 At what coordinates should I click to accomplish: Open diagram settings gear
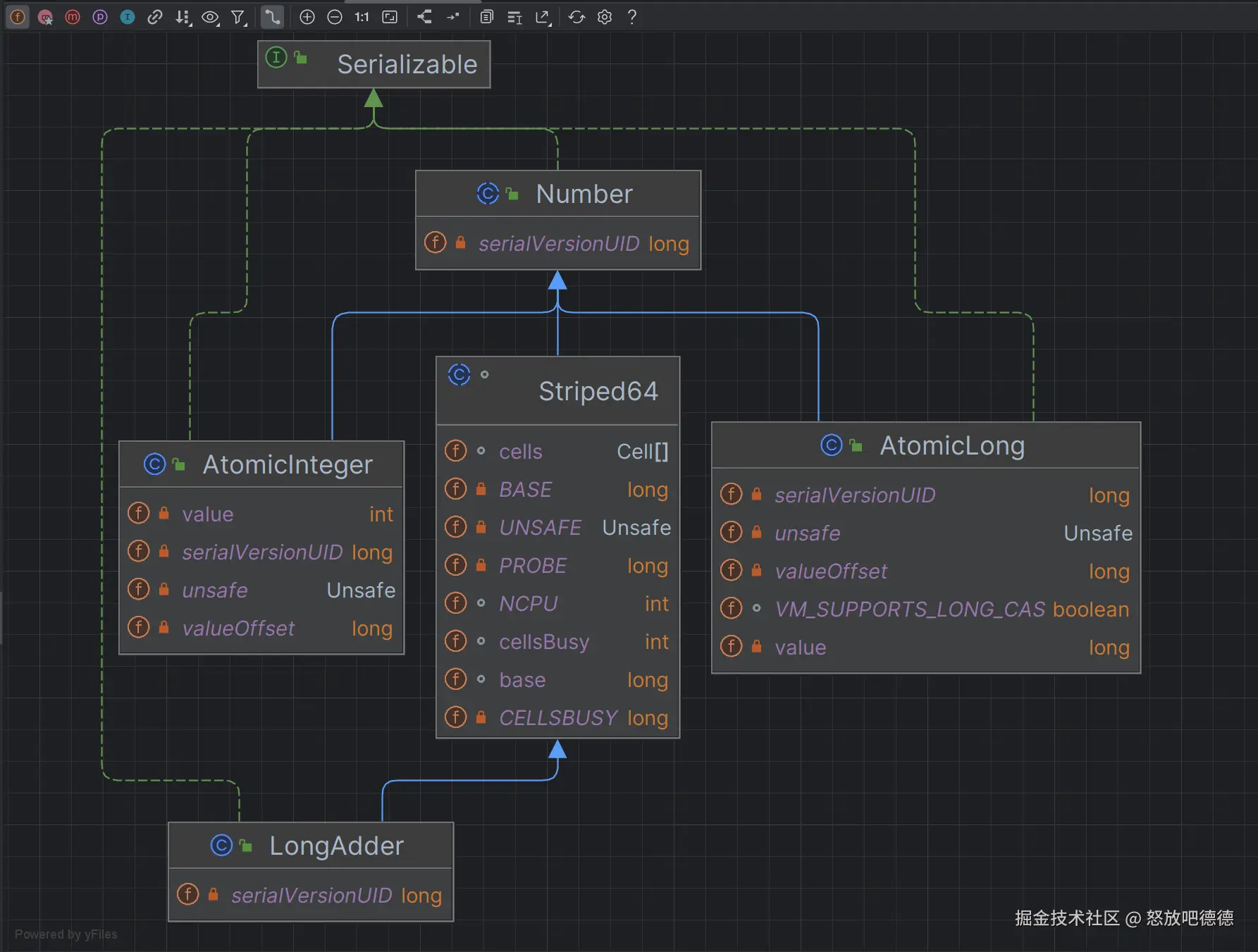point(605,17)
